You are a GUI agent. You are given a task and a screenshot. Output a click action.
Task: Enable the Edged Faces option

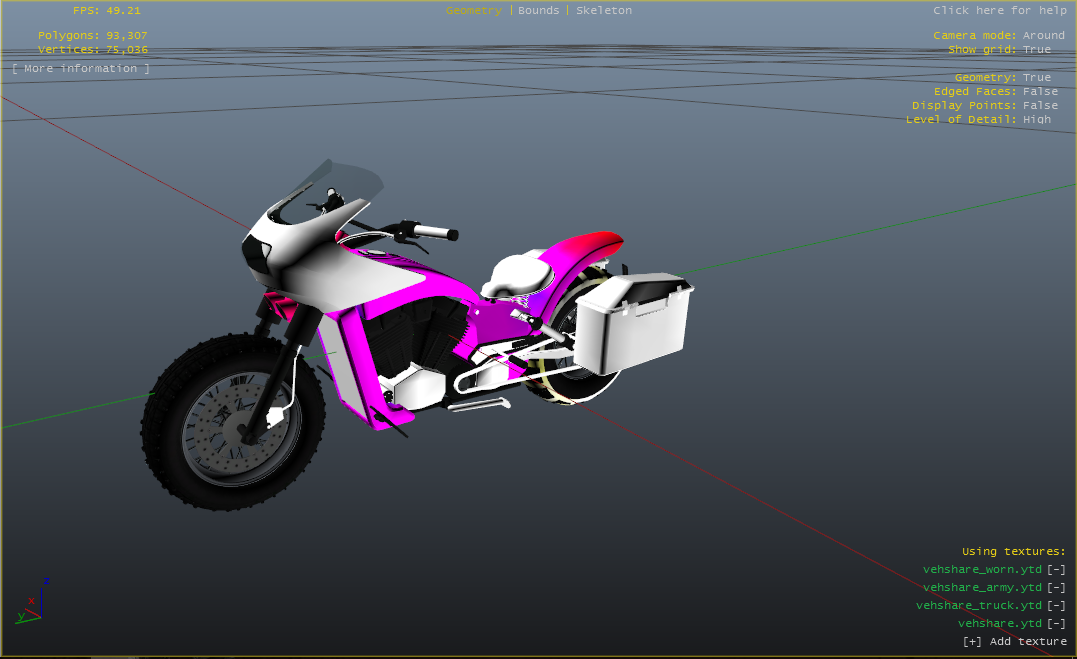tap(1040, 91)
